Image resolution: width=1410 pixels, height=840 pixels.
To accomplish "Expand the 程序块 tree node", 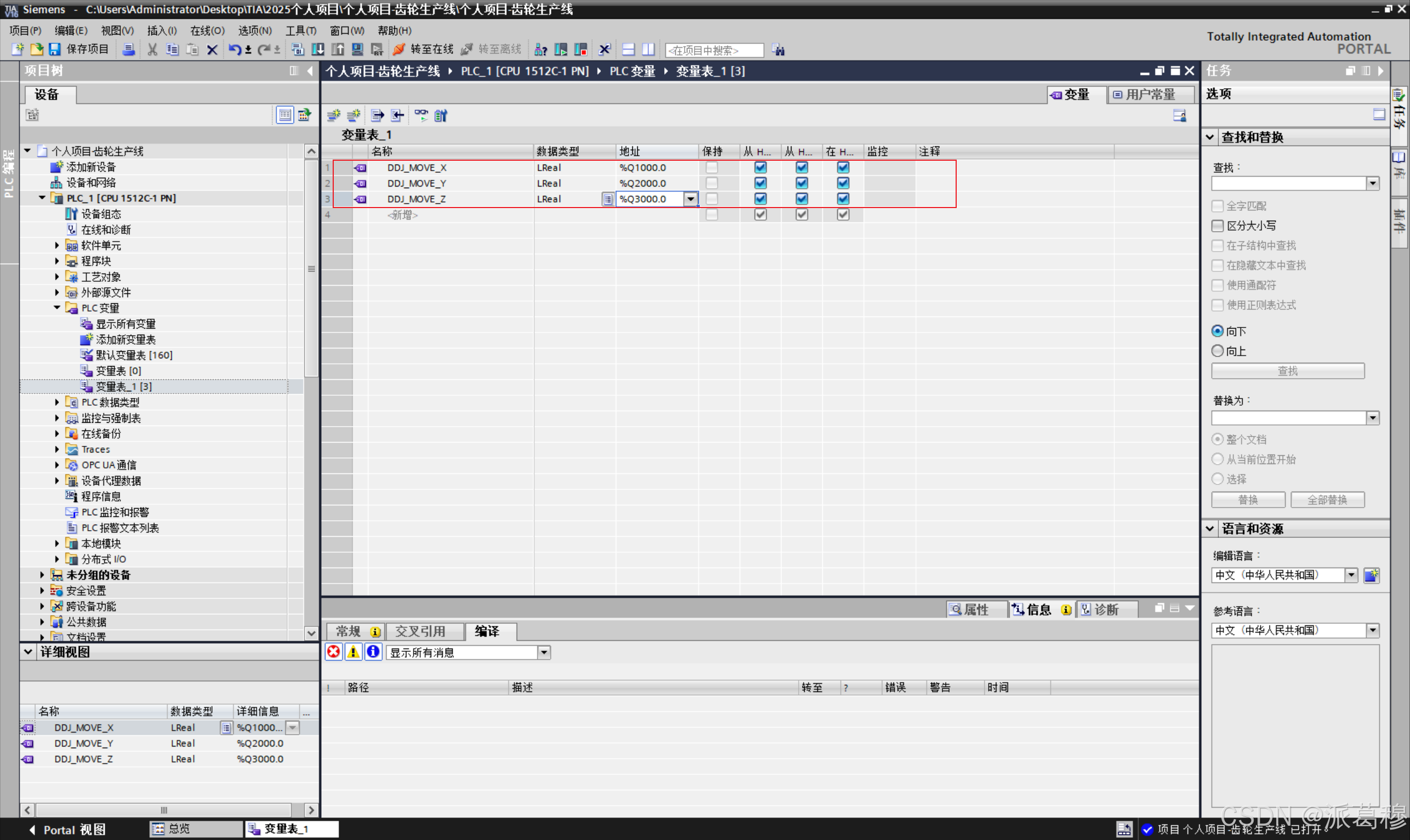I will [57, 261].
